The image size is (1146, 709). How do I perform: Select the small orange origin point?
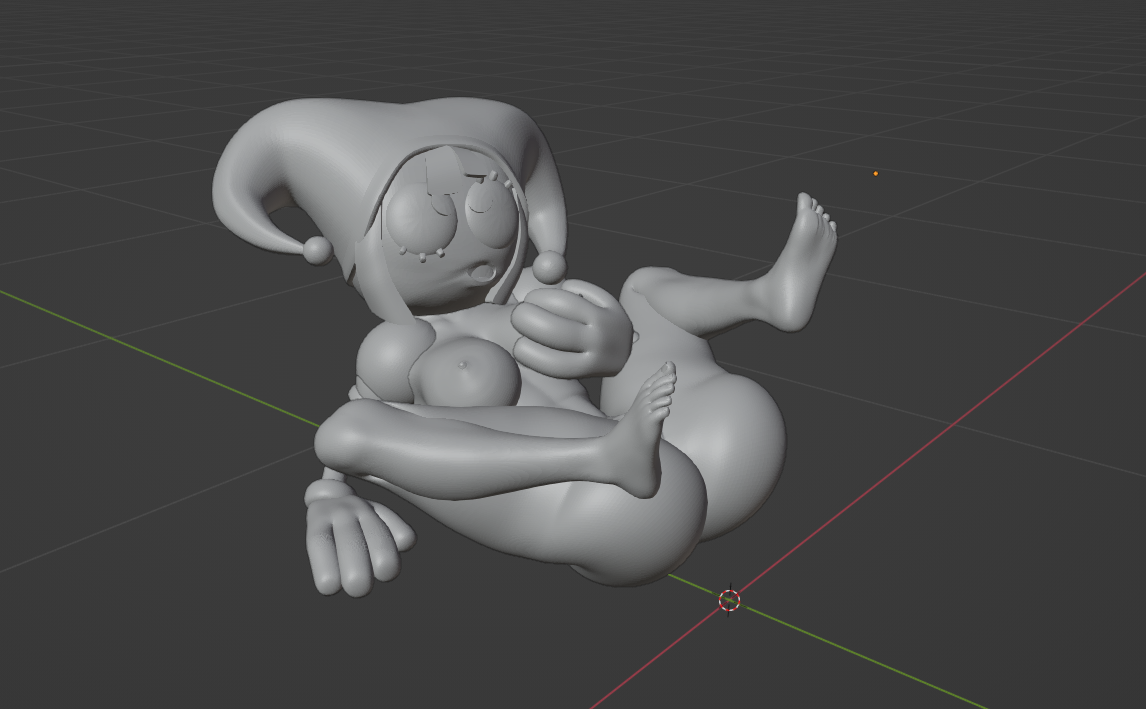point(876,173)
